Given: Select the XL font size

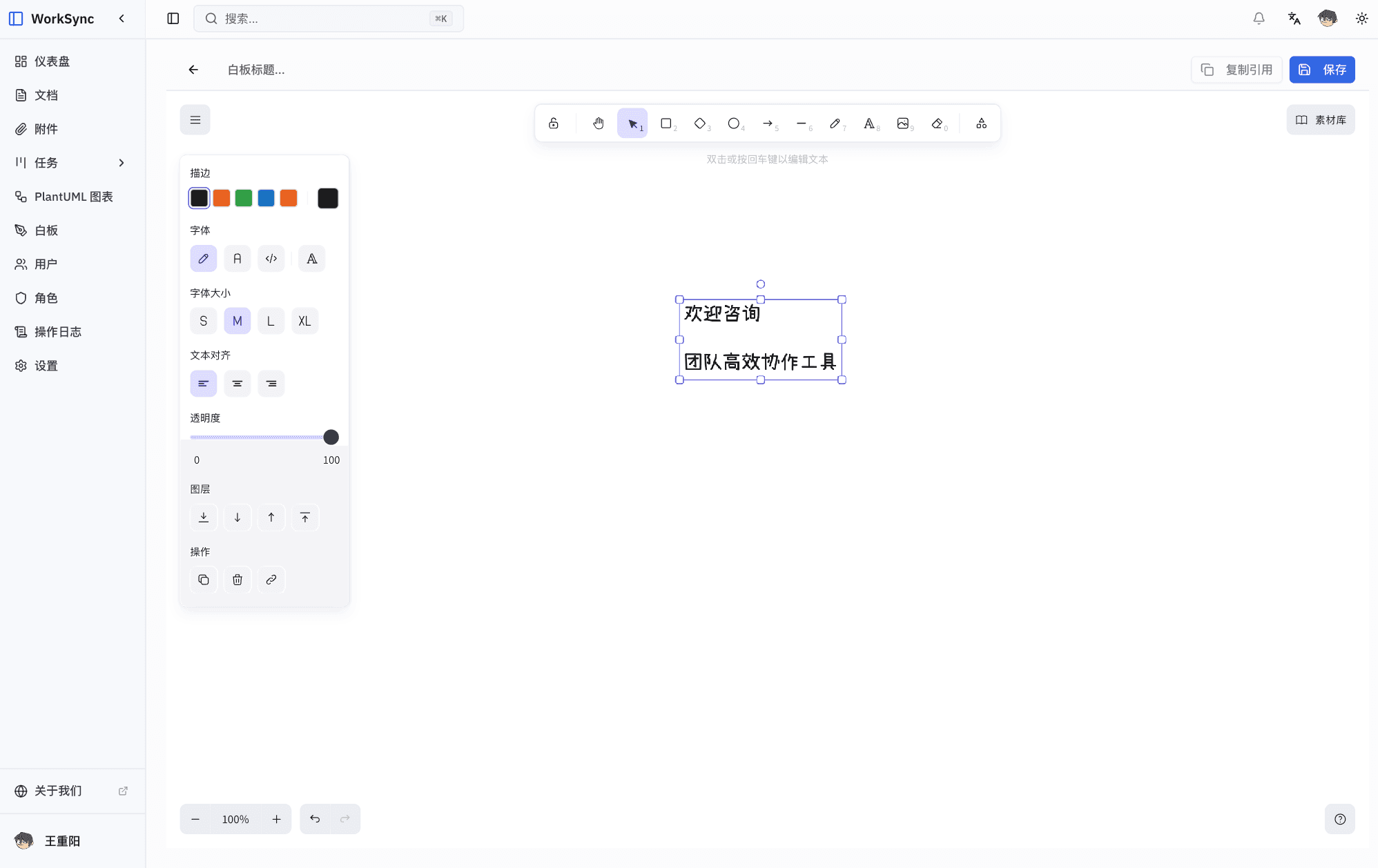Looking at the screenshot, I should coord(304,320).
